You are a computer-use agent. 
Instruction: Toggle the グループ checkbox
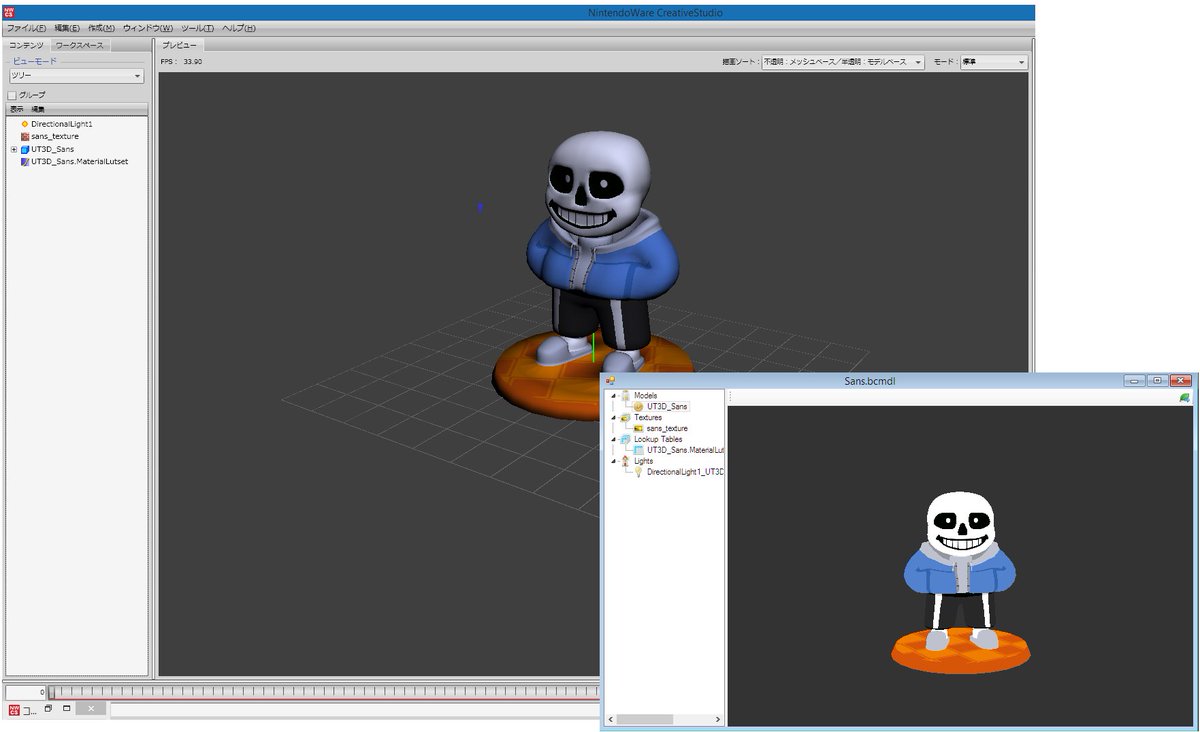12,95
